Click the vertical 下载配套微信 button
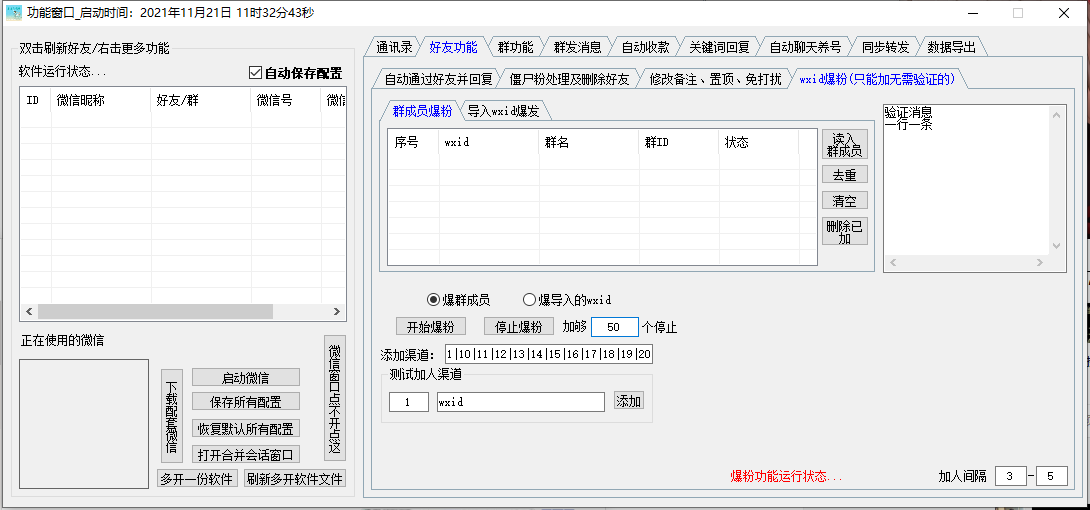 172,416
